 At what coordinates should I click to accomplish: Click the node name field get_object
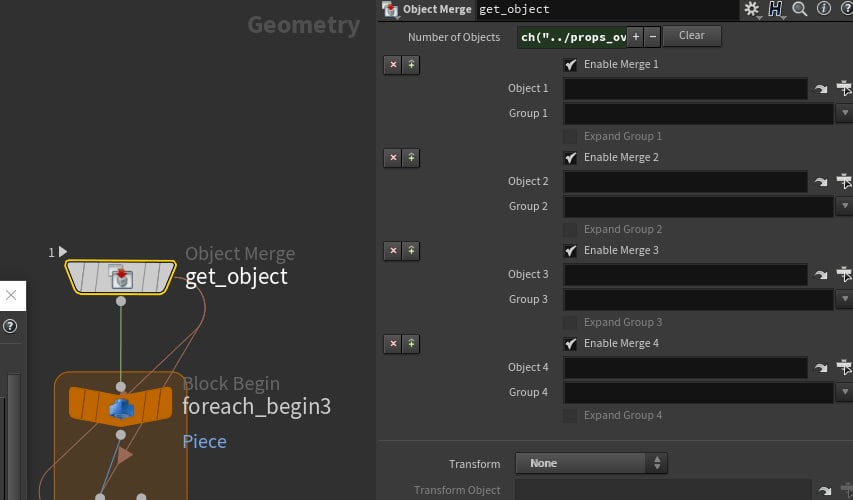click(x=607, y=9)
